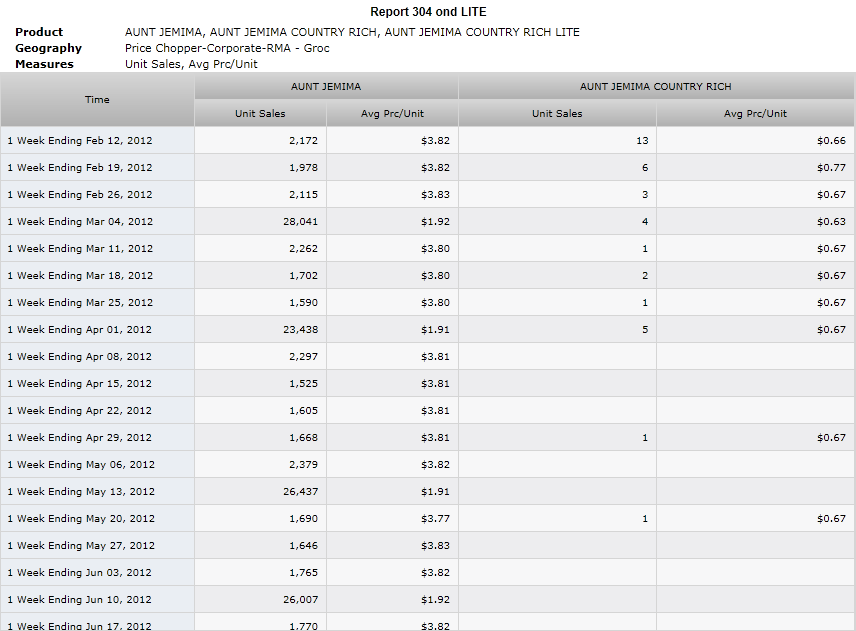The image size is (856, 631).
Task: Click unit sales value 1,765
Action: [x=303, y=573]
